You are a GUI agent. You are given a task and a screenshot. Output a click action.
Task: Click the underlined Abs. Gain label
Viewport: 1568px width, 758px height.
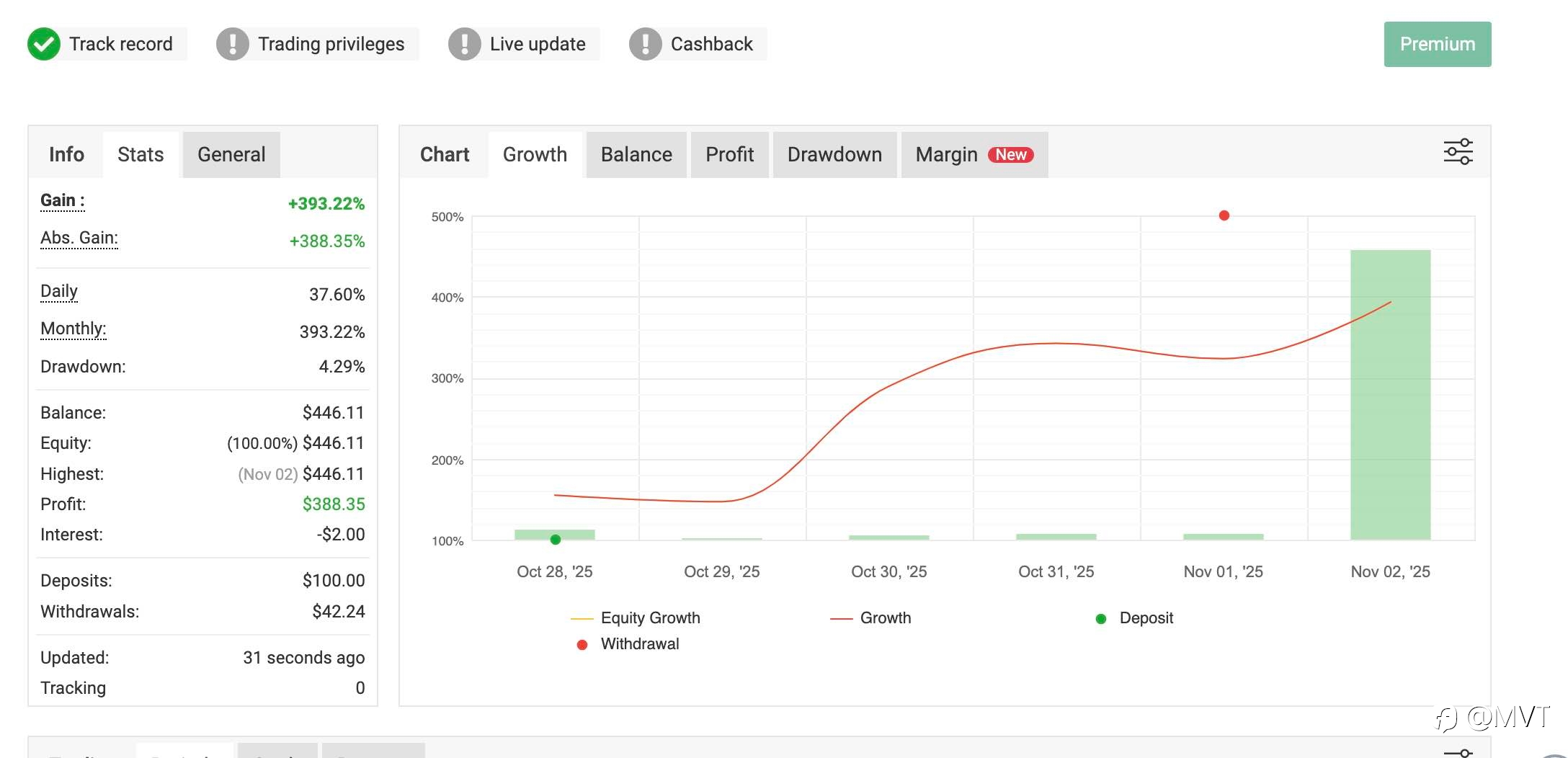(x=79, y=238)
